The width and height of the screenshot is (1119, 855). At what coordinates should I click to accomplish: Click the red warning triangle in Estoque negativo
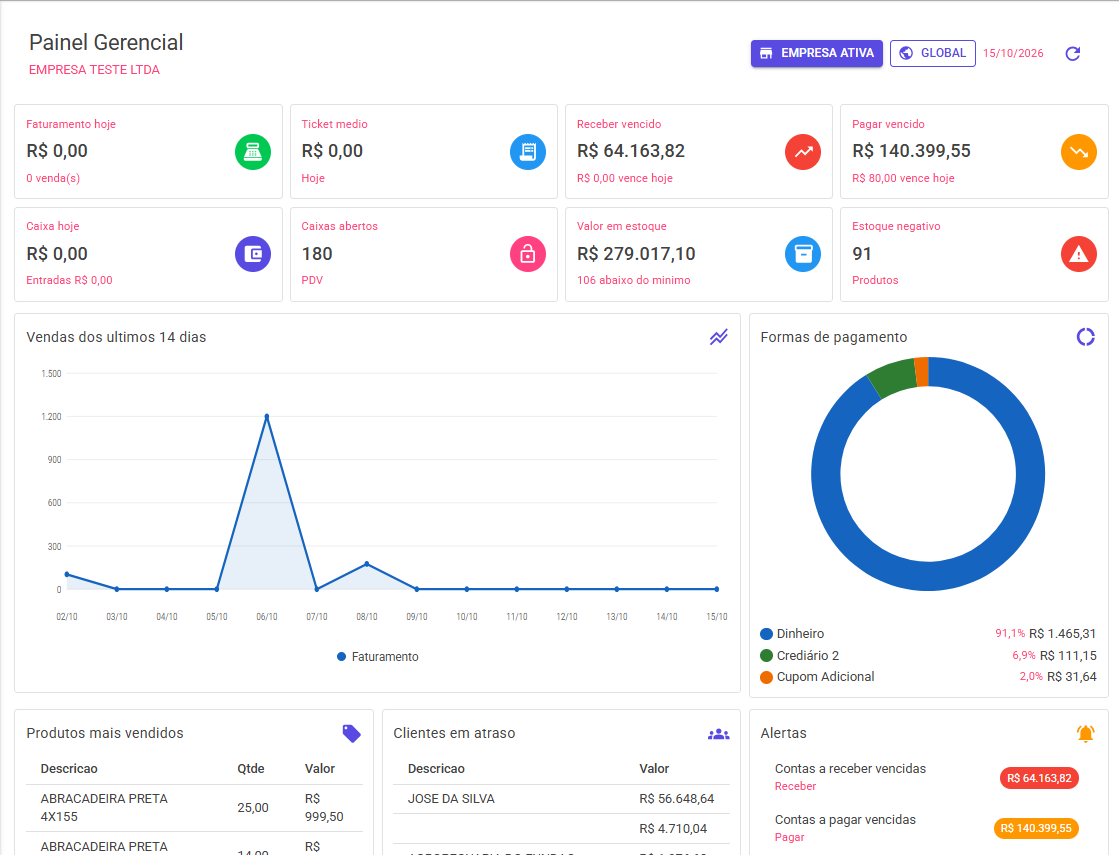[x=1078, y=254]
